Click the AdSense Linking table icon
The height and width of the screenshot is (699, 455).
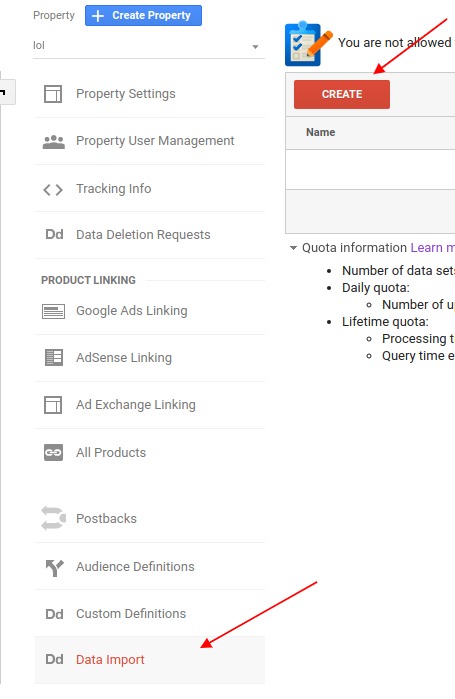54,358
